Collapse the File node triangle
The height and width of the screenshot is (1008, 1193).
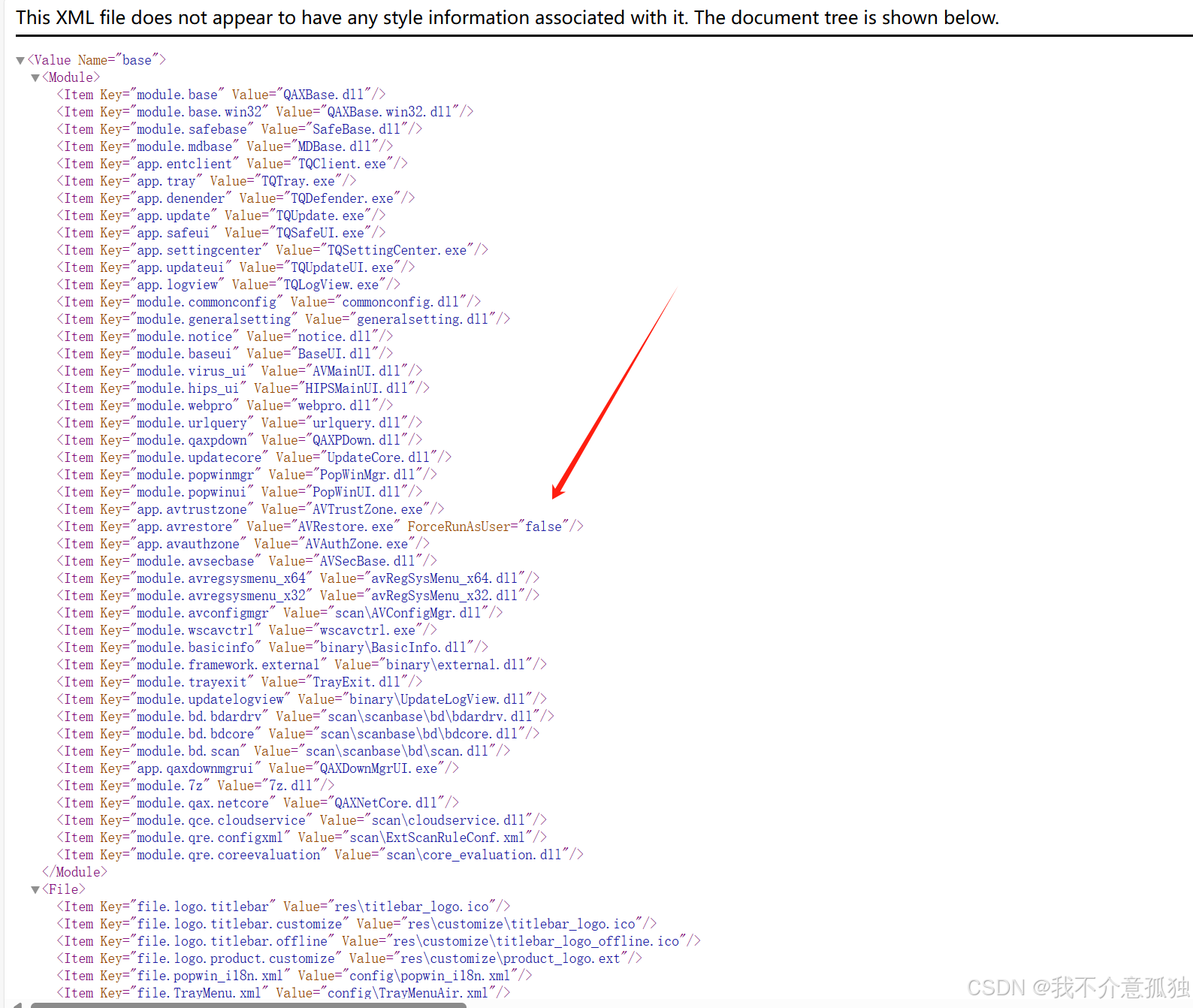[x=35, y=889]
